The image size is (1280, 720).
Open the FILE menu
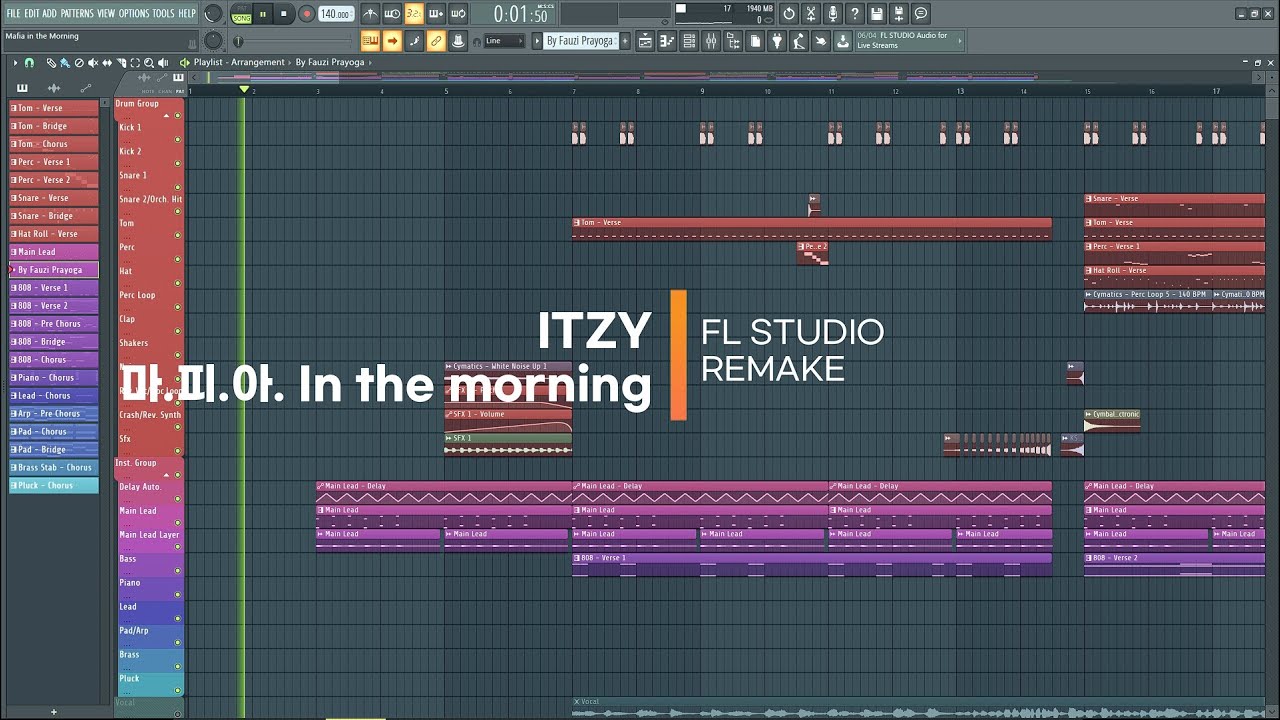pos(13,13)
